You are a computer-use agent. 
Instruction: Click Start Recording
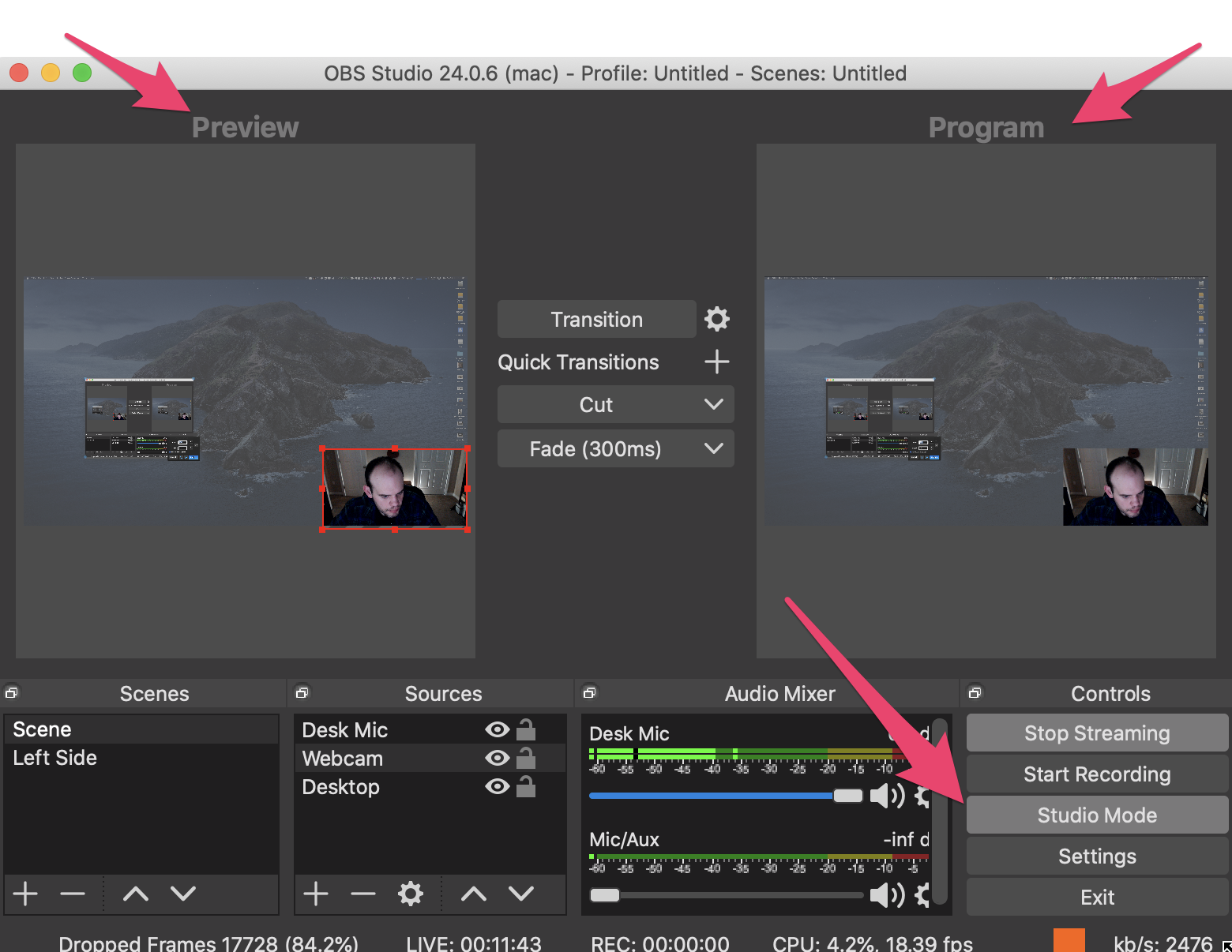tap(1097, 774)
